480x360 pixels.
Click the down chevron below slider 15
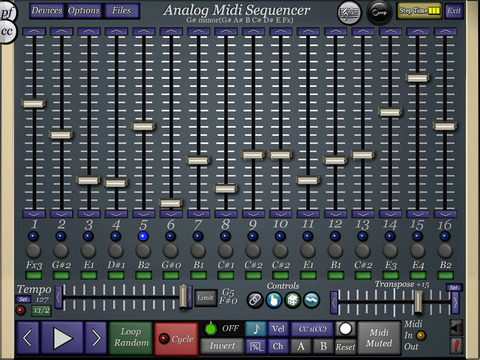click(x=417, y=214)
